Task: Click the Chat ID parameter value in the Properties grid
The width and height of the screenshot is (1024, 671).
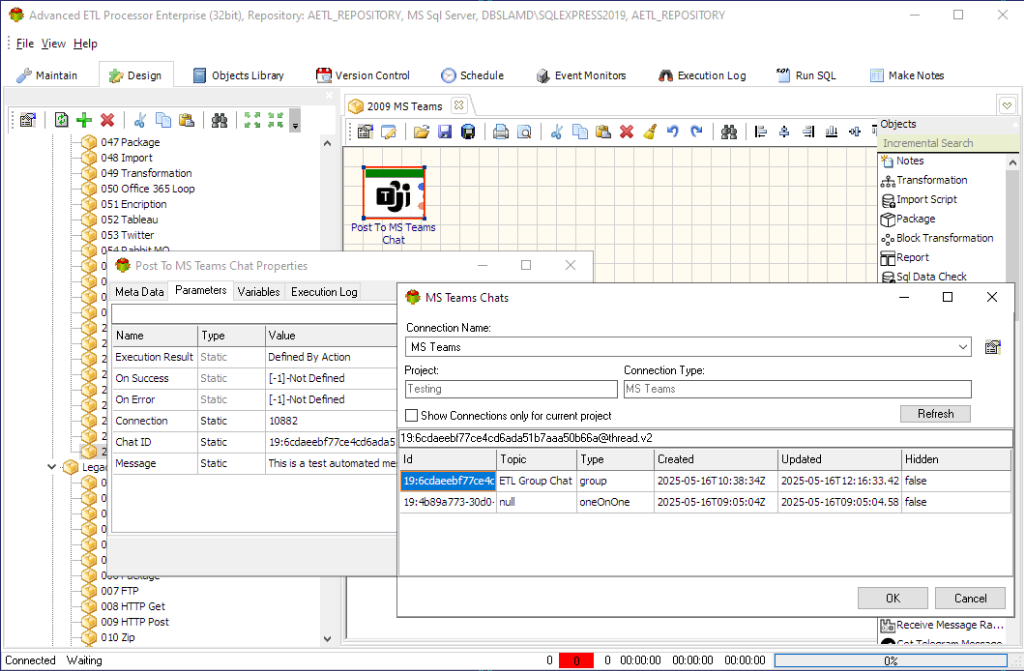Action: coord(331,442)
